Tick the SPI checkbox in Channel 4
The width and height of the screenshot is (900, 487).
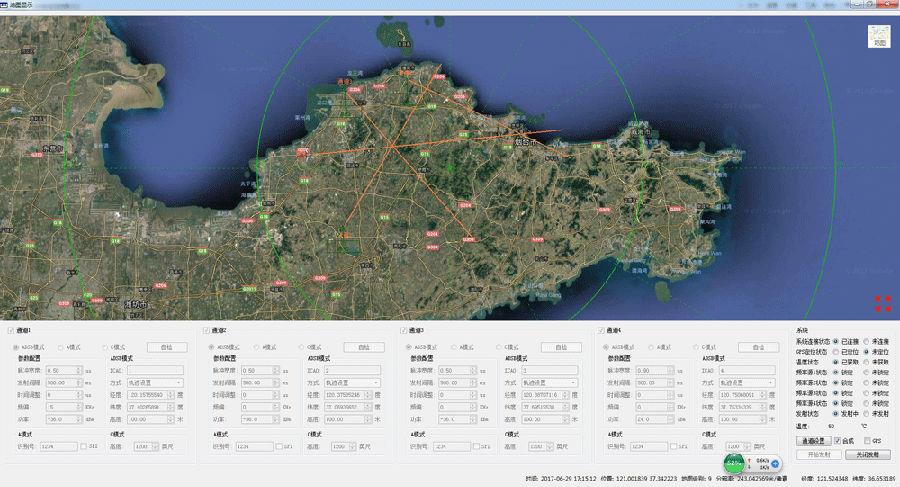click(x=674, y=446)
